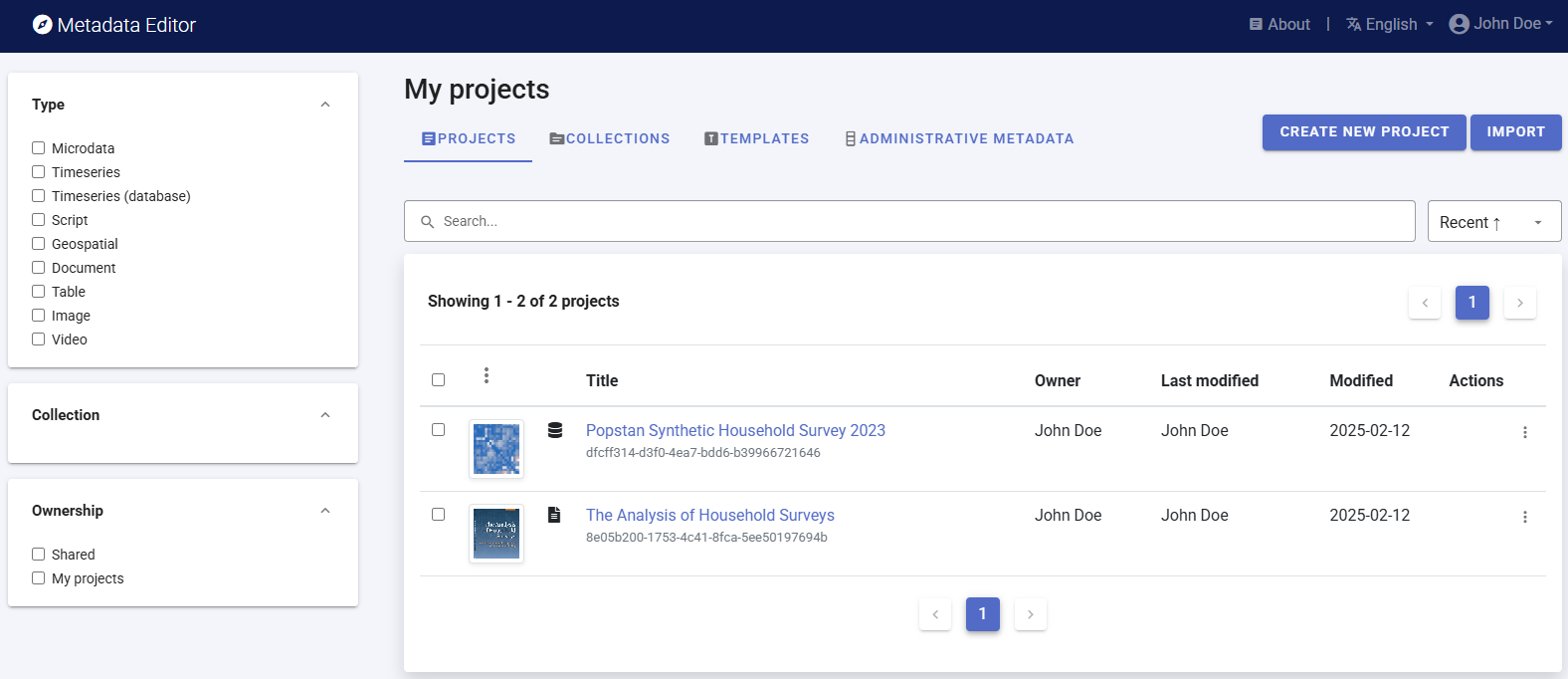Open actions menu for Popstan Synthetic Household Survey
The image size is (1568, 679).
1524,432
